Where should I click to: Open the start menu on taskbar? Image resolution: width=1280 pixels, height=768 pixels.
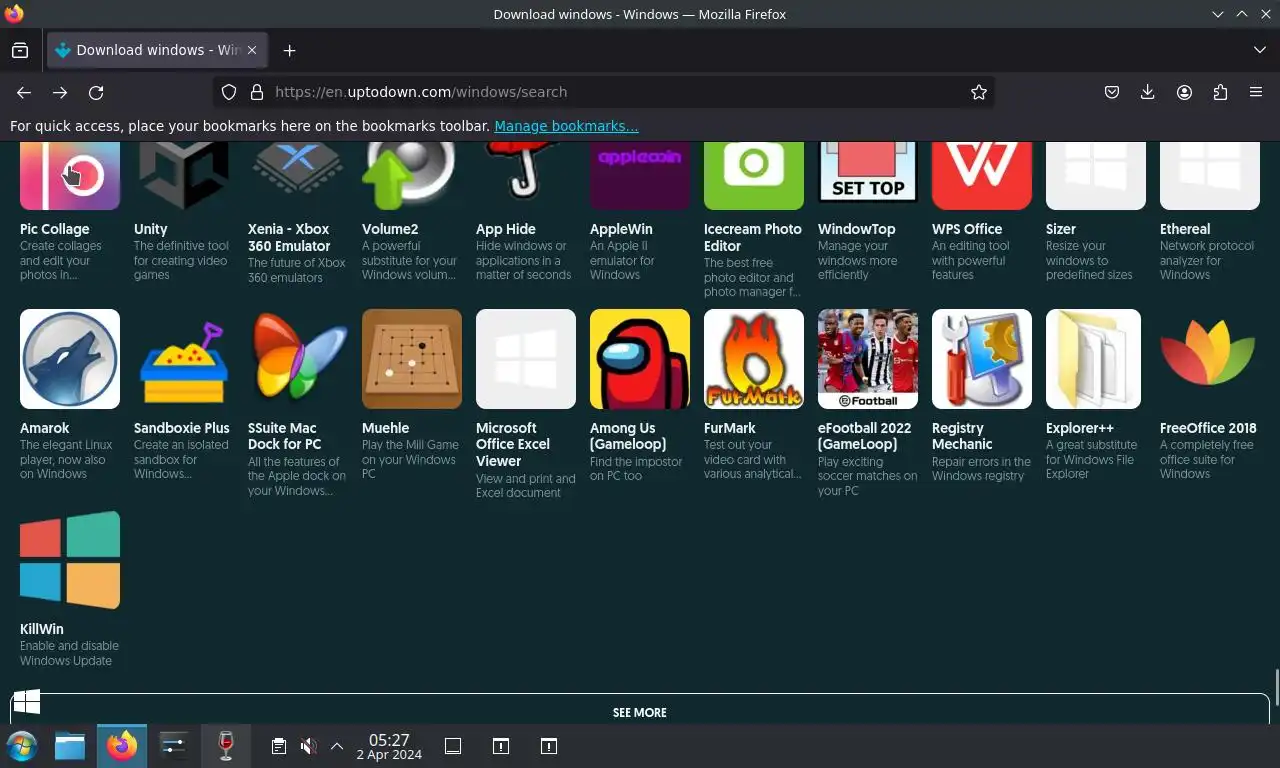pyautogui.click(x=22, y=746)
